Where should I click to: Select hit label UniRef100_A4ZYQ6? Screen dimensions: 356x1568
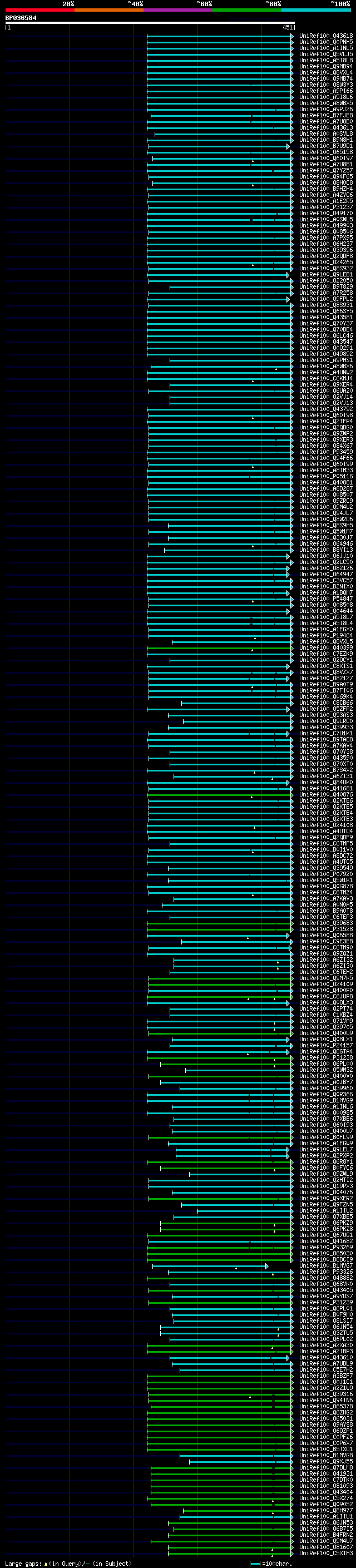(326, 195)
